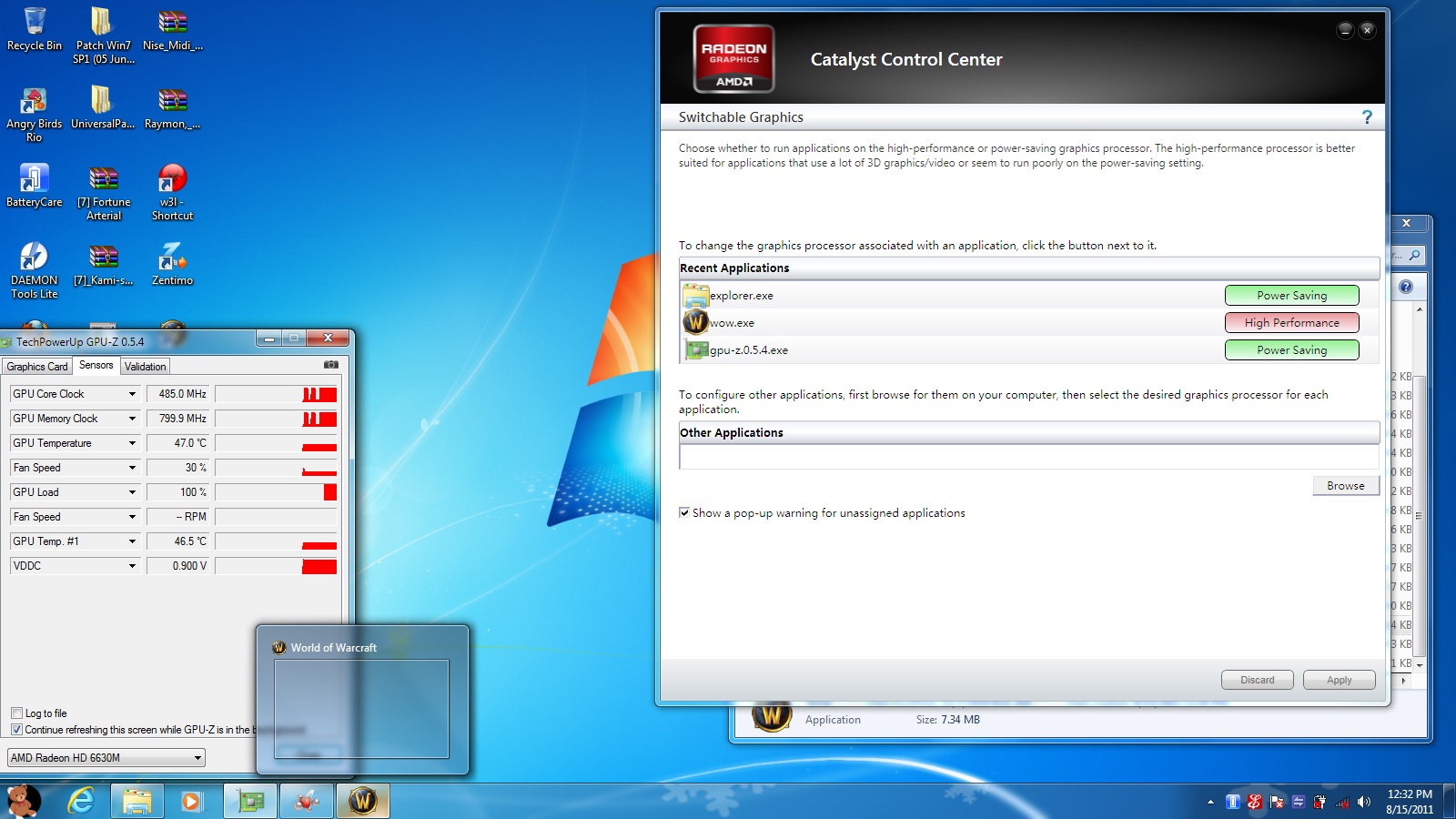Viewport: 1456px width, 819px height.
Task: Expand the GPU Temperature dropdown
Action: click(x=132, y=443)
